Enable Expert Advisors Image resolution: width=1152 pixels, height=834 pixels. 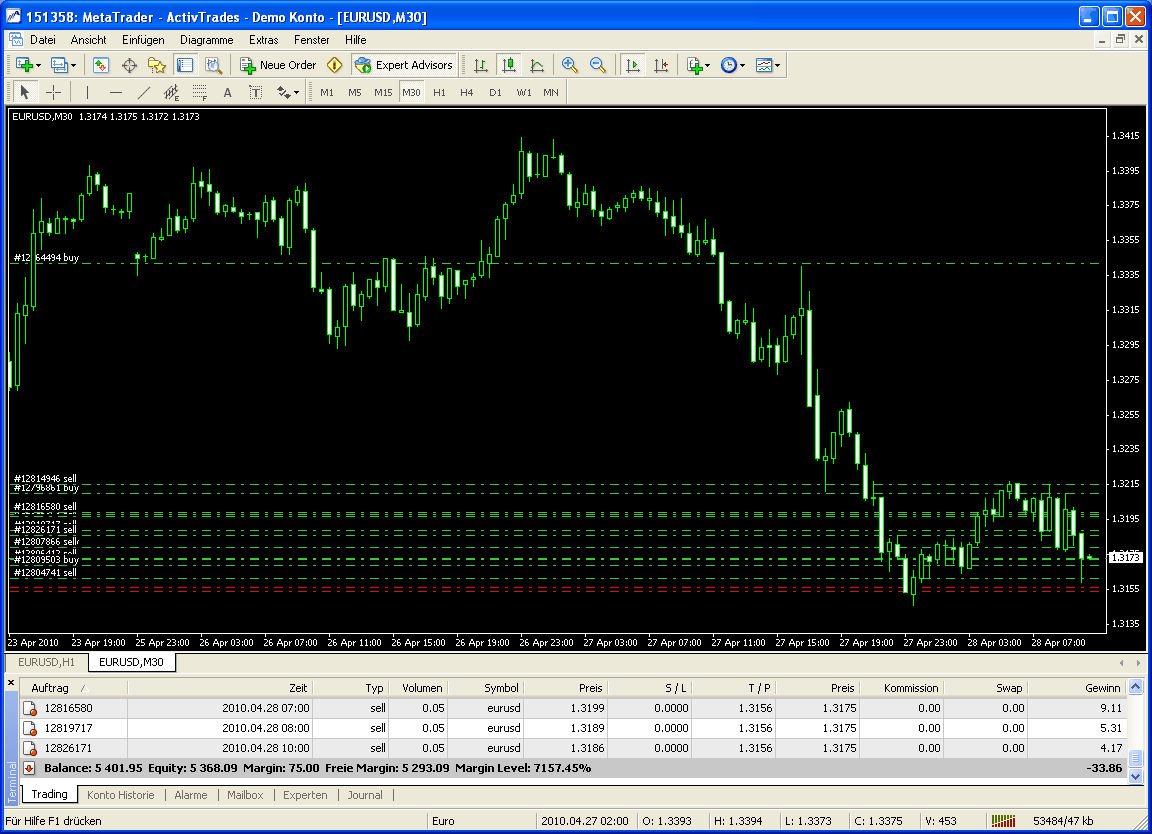tap(404, 65)
